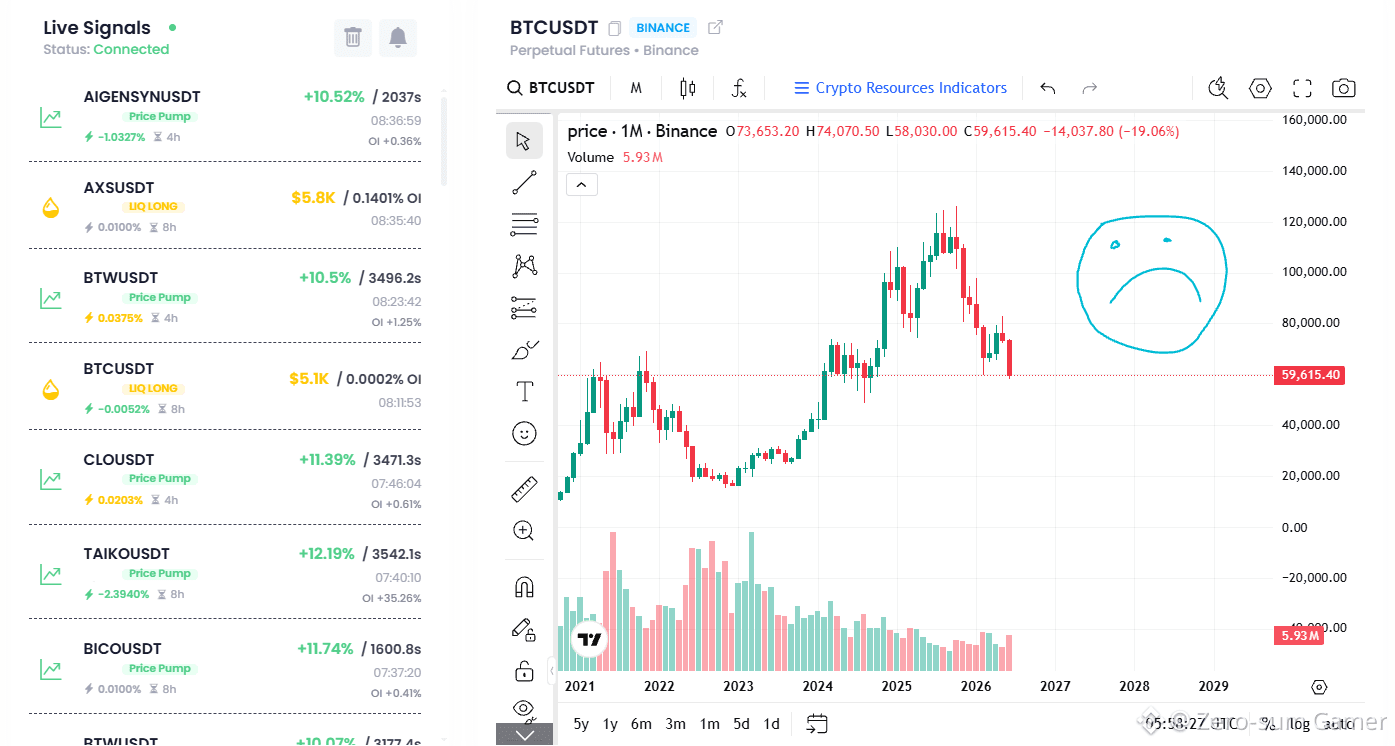Screen dimensions: 1395x746
Task: Open the fx indicators menu
Action: 739,88
